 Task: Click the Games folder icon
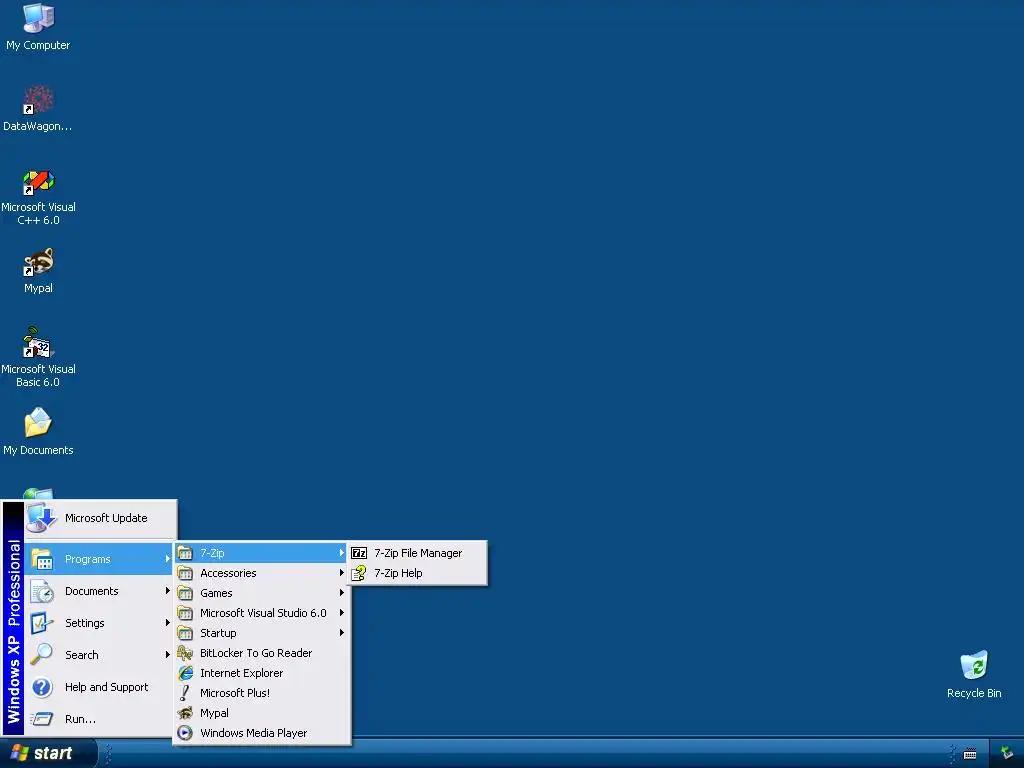185,593
